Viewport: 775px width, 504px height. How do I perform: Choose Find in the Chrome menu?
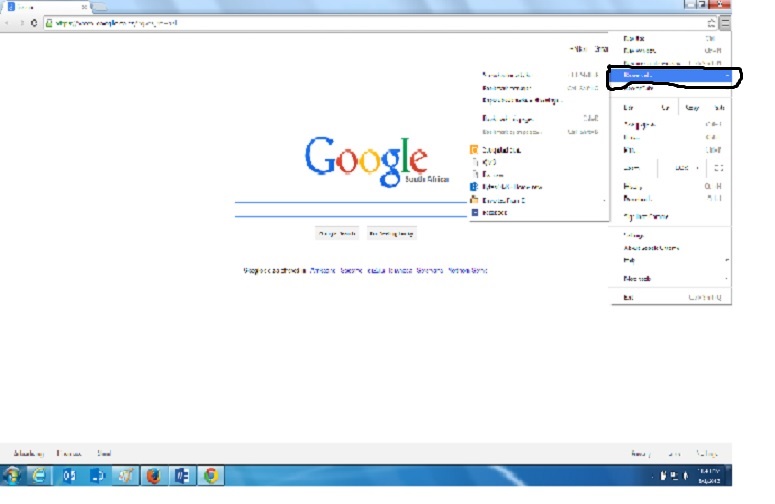[671, 137]
